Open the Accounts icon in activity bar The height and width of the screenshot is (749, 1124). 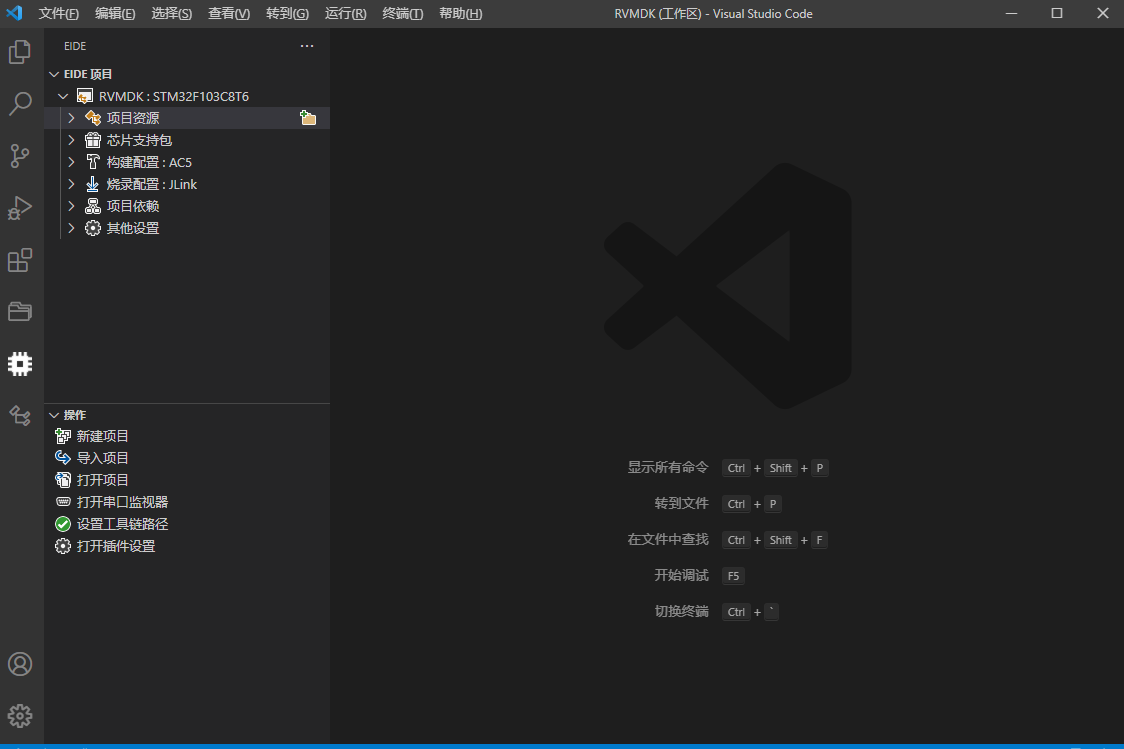coord(20,664)
